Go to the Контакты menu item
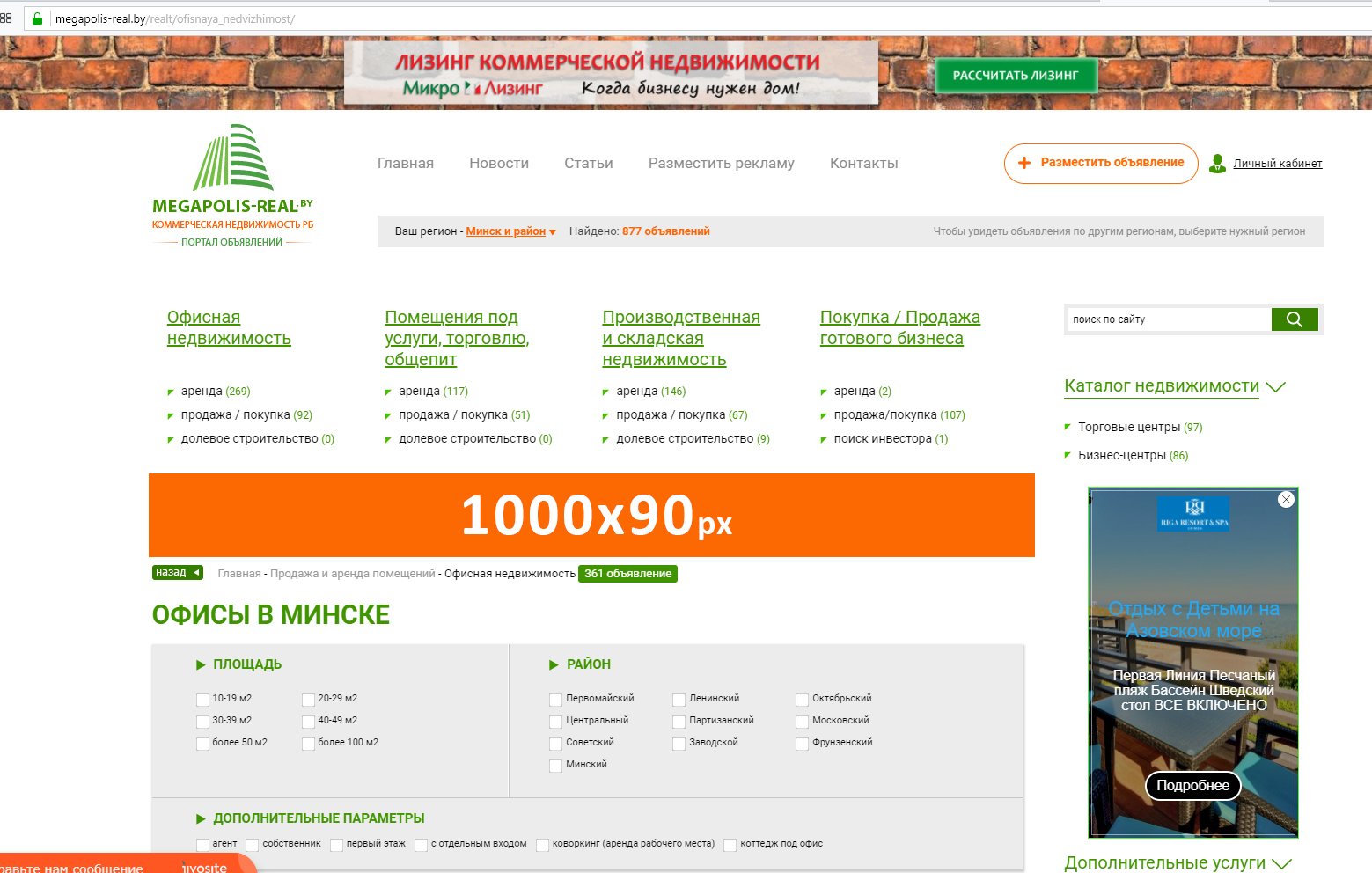The height and width of the screenshot is (873, 1372). pos(863,163)
